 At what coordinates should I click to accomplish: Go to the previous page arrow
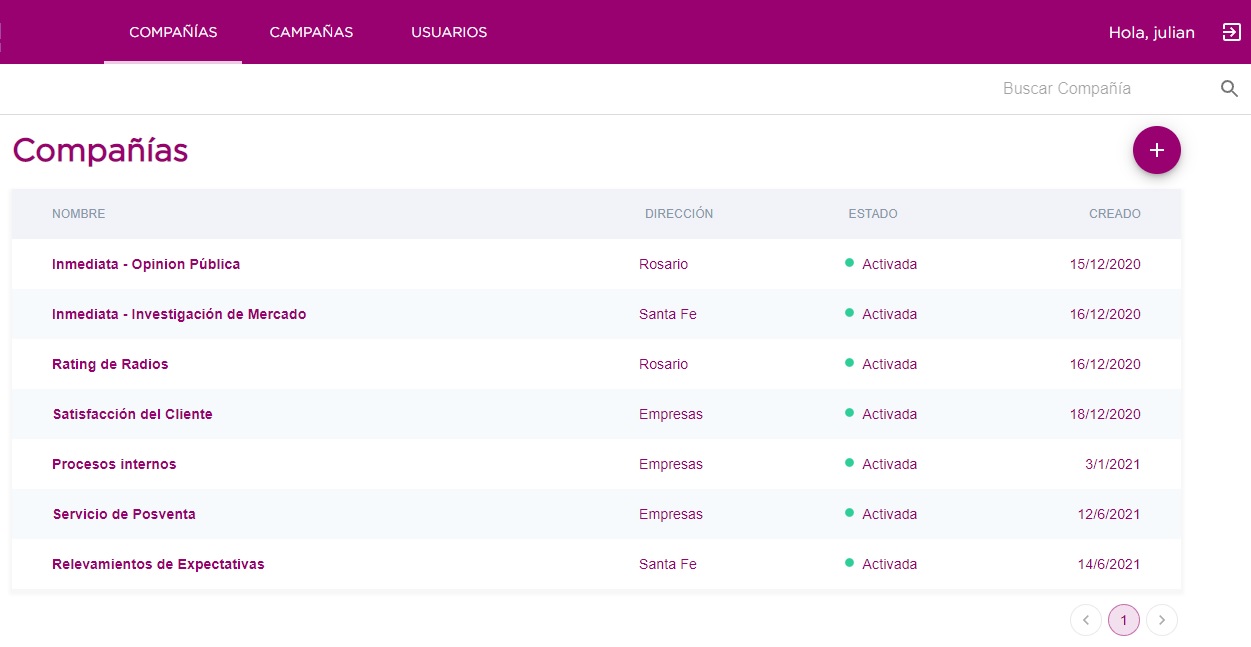[x=1085, y=620]
